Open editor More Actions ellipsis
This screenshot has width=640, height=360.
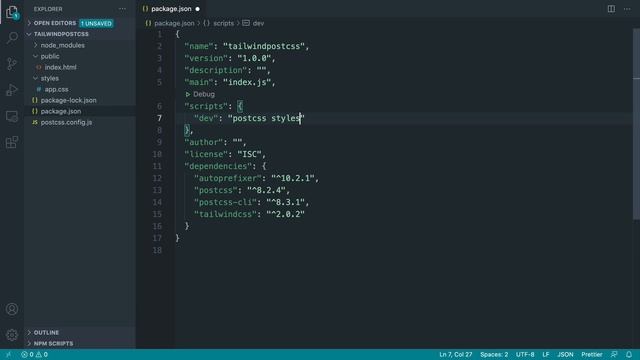(627, 9)
